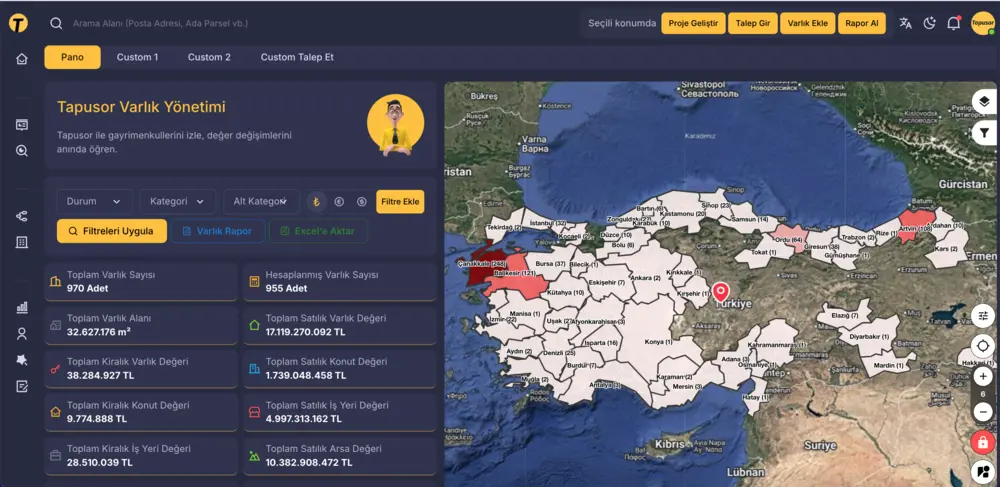This screenshot has width=1000, height=487.
Task: Click the Toplam Kiralık Varlık Değeri card
Action: tap(141, 368)
